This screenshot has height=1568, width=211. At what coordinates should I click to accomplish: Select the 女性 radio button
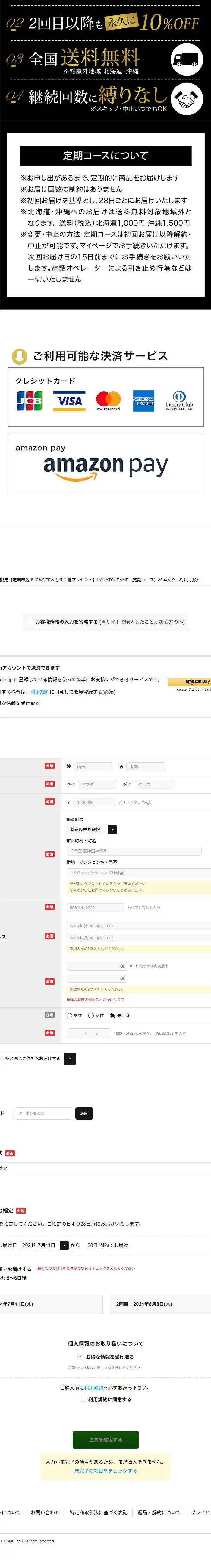(91, 1015)
